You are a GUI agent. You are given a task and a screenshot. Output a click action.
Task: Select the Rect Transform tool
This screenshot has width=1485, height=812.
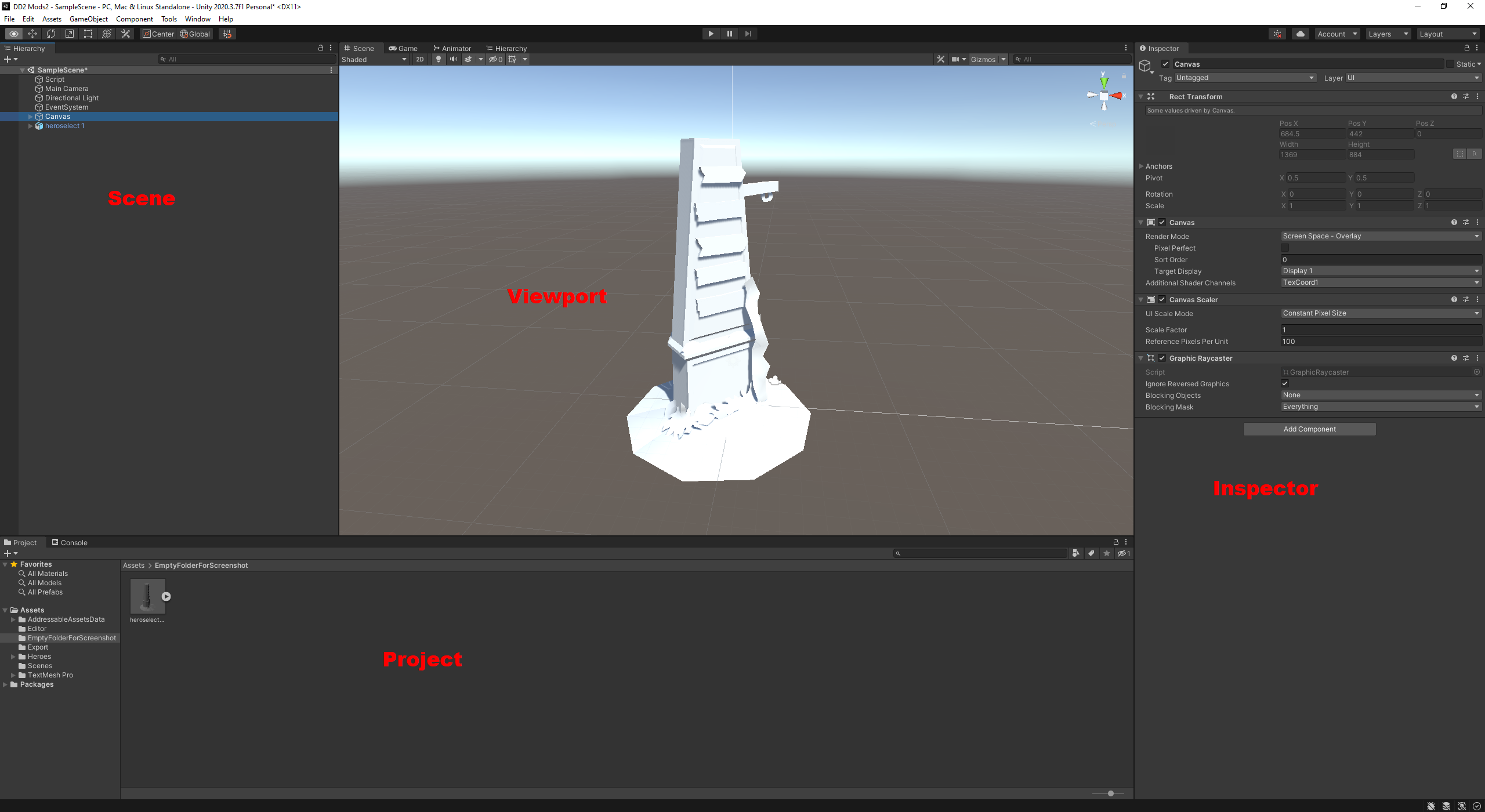pyautogui.click(x=88, y=34)
